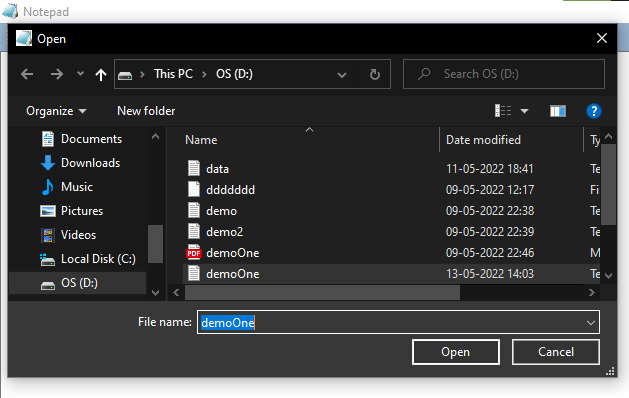The height and width of the screenshot is (398, 629).
Task: Create a New folder
Action: 146,111
